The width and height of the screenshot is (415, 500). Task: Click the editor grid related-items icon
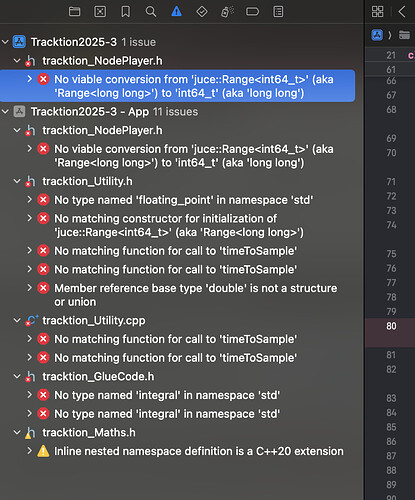tap(377, 12)
